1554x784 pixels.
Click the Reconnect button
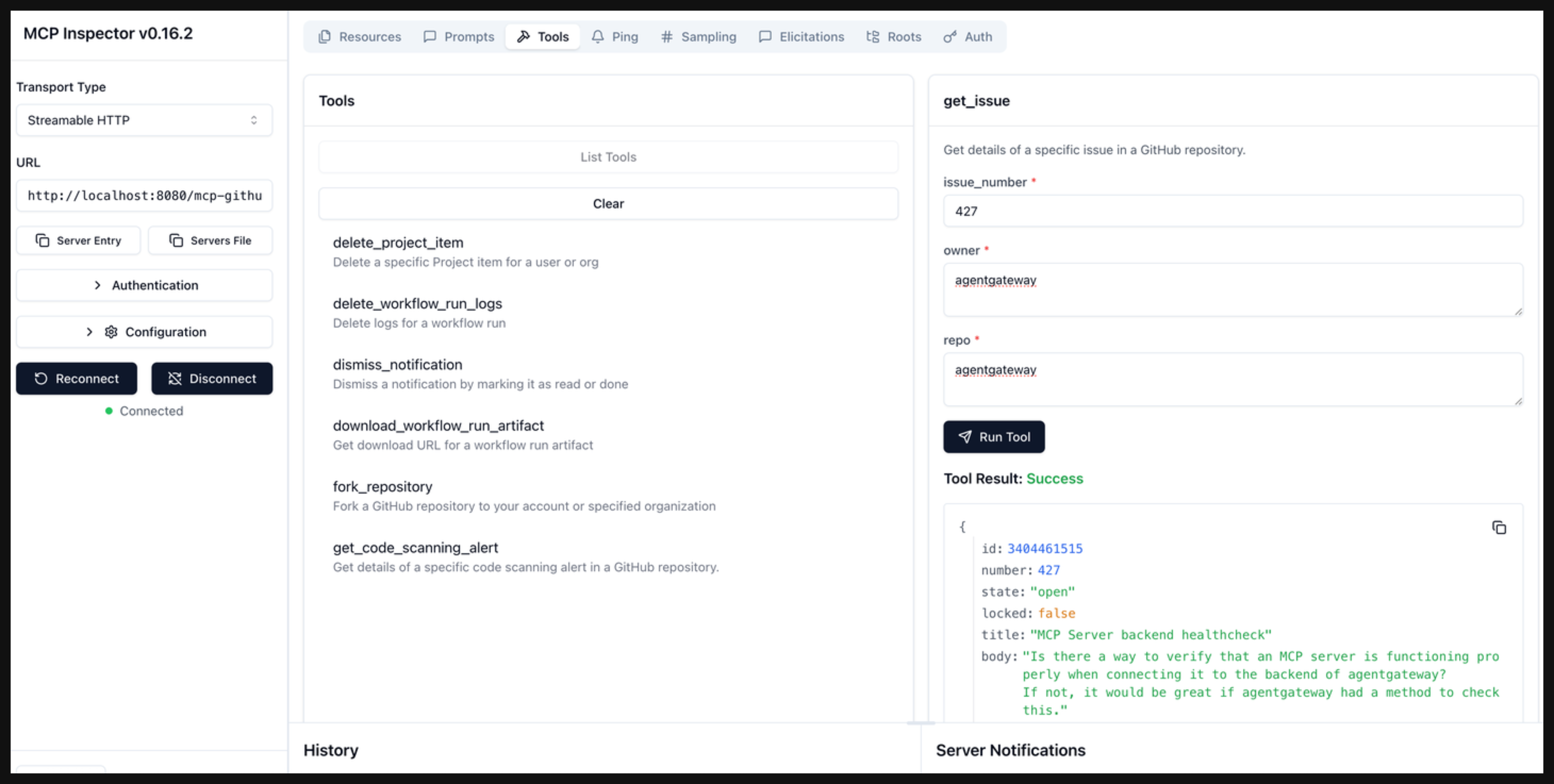click(x=77, y=379)
